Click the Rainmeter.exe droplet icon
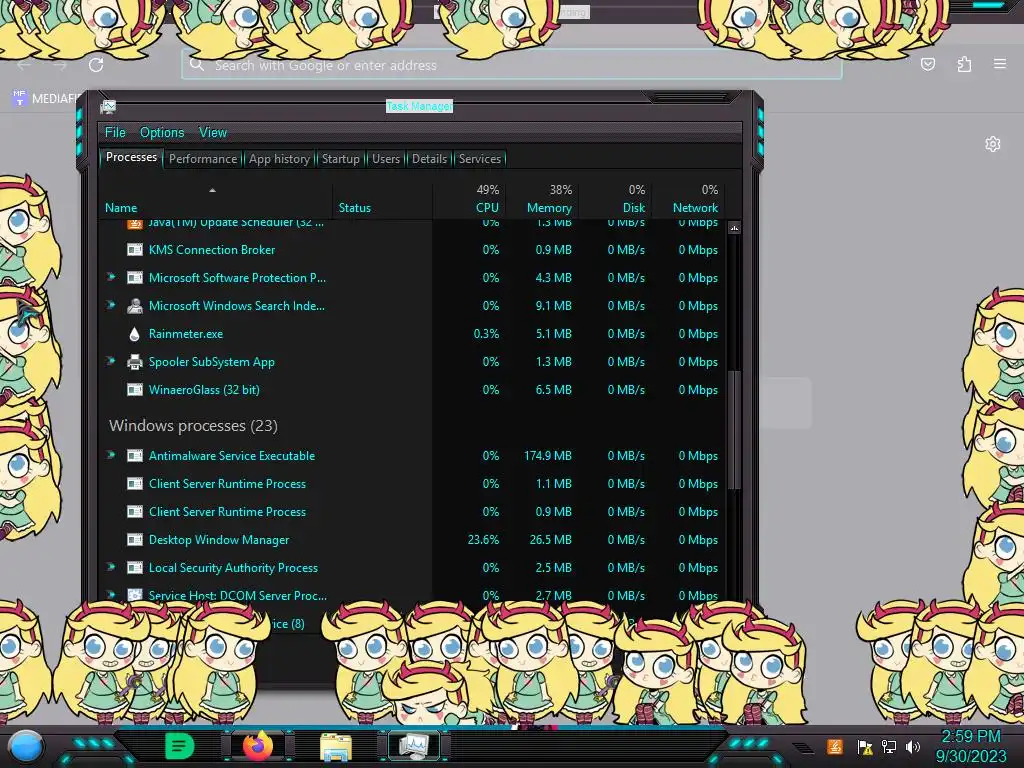This screenshot has height=768, width=1024. (135, 334)
